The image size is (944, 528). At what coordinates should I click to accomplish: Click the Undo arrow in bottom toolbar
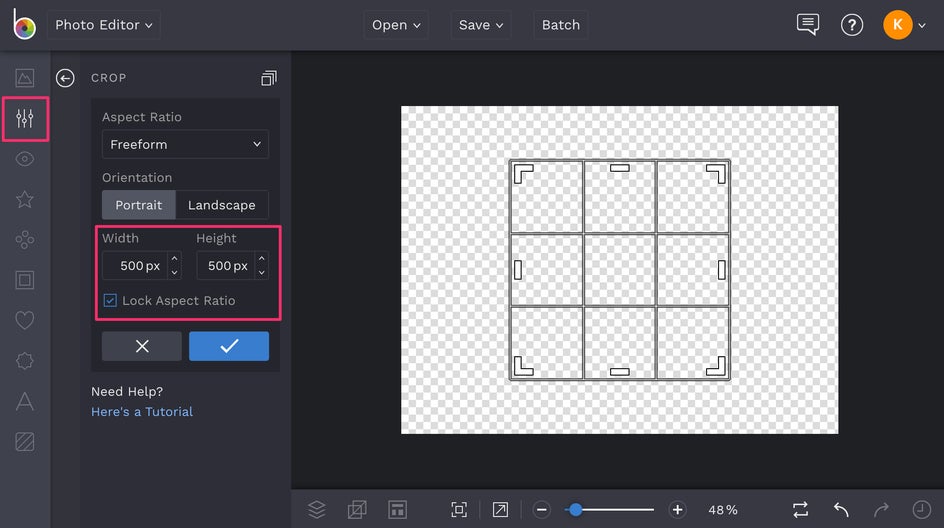[841, 509]
